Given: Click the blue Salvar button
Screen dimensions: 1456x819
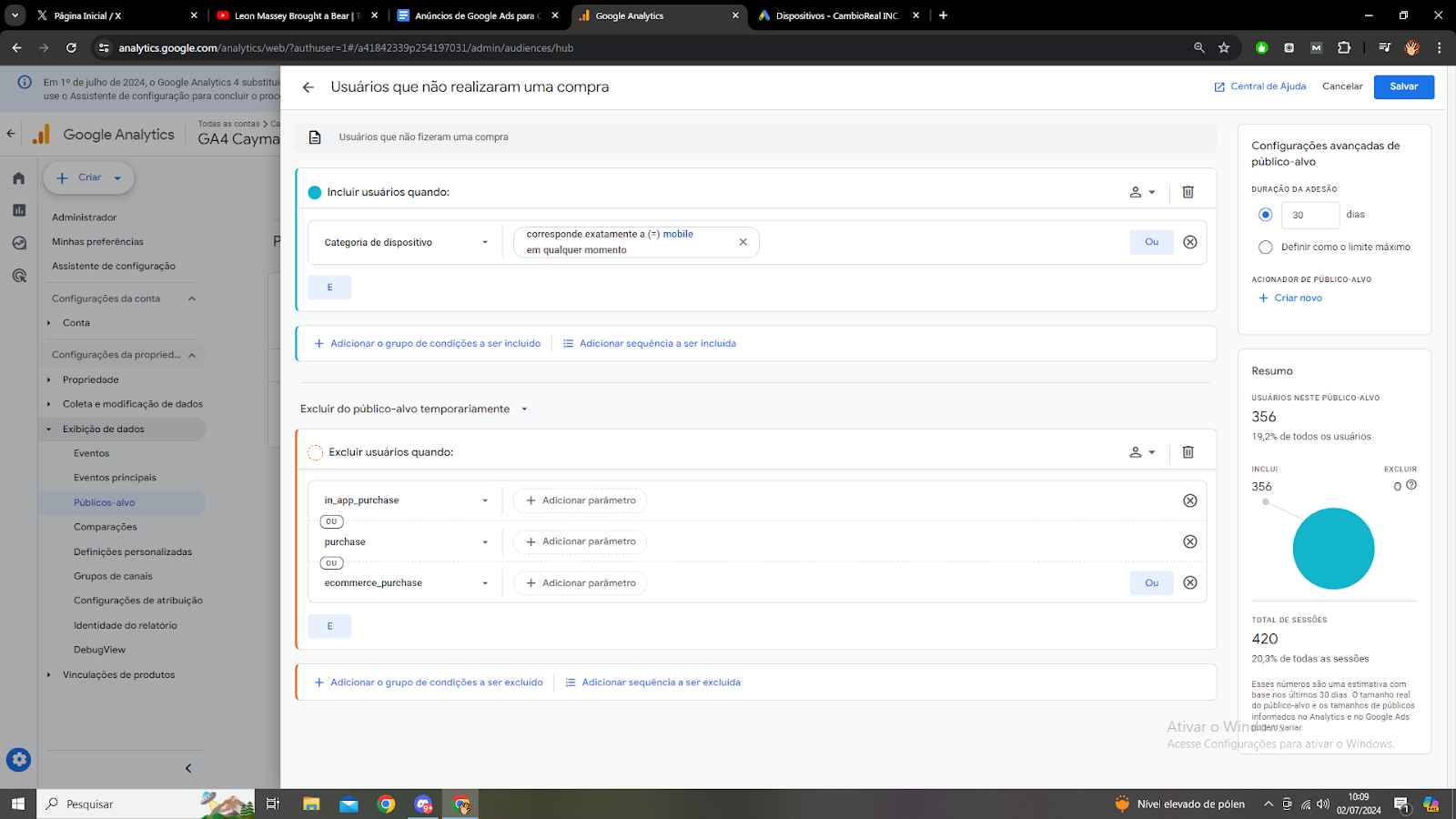Looking at the screenshot, I should 1404,86.
